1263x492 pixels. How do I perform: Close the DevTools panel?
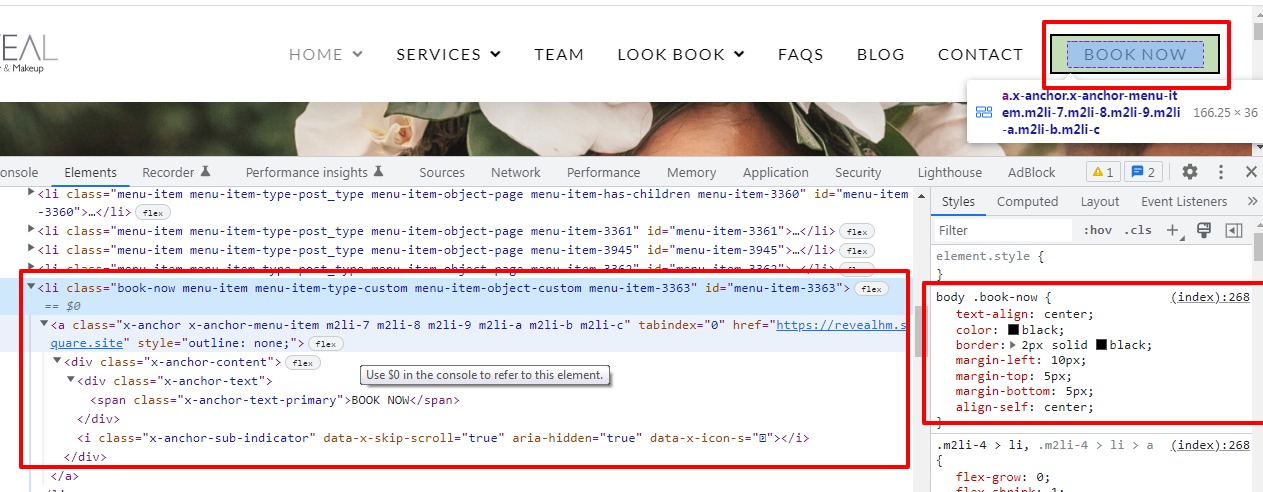pyautogui.click(x=1250, y=172)
